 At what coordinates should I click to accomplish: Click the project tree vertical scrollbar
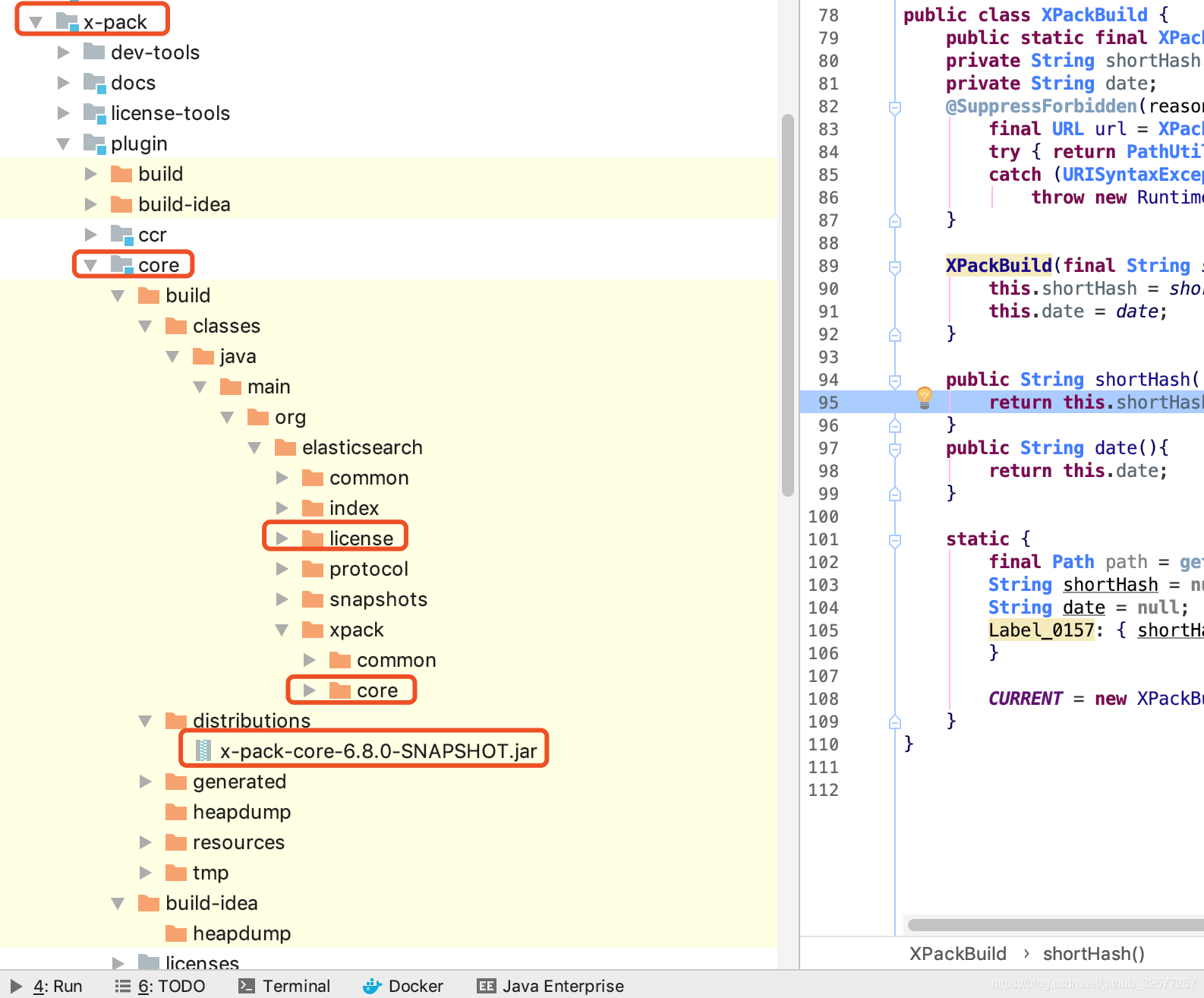788,305
